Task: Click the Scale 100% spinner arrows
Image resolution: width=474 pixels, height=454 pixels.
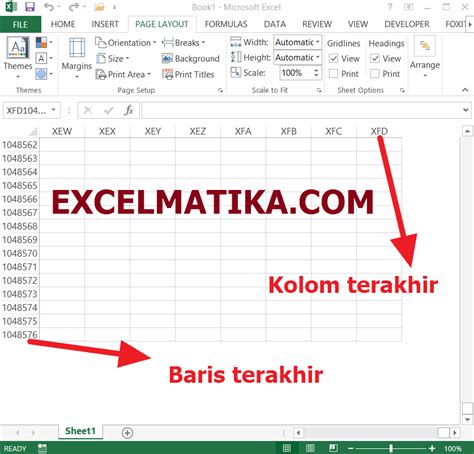Action: click(x=316, y=73)
